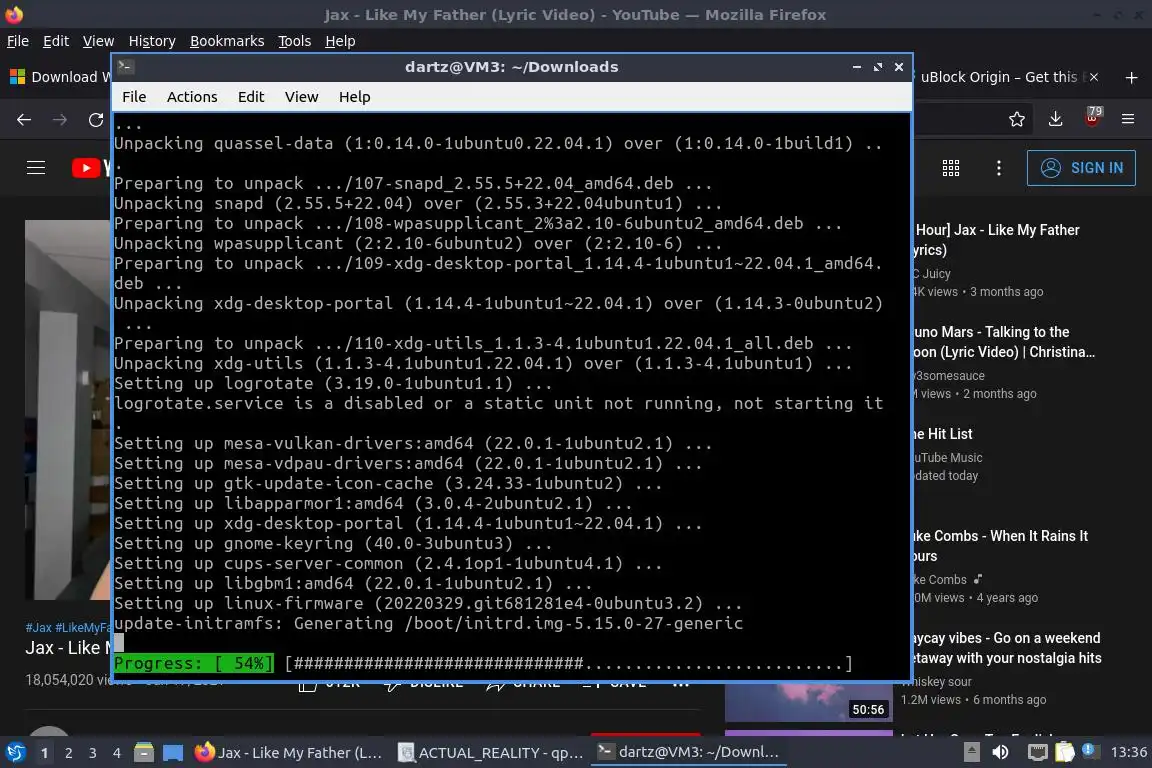Click the 50:56 video thumbnail
Viewport: 1152px width, 768px height.
click(808, 702)
